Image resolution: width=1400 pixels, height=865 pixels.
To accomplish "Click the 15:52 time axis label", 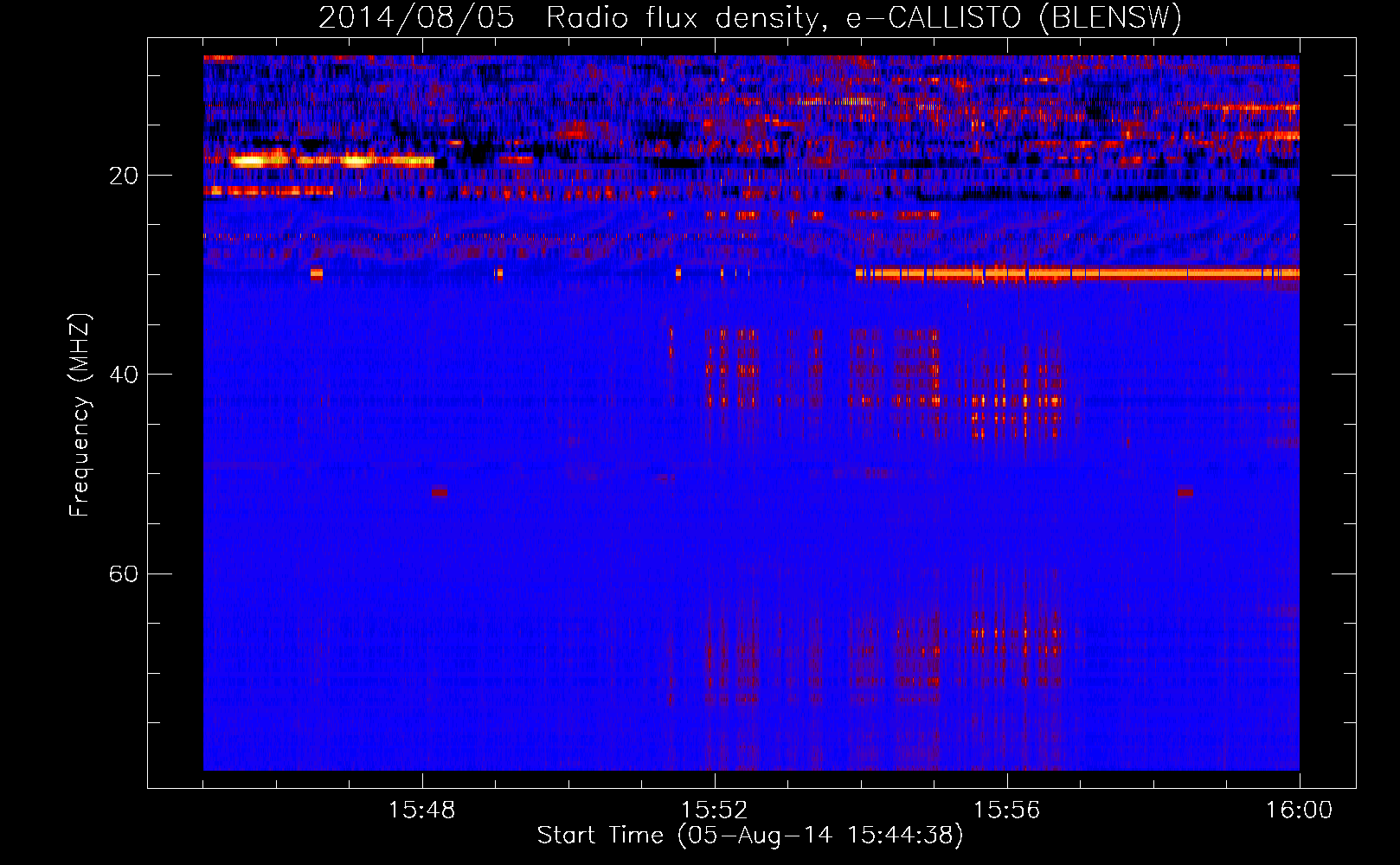I will pyautogui.click(x=715, y=811).
